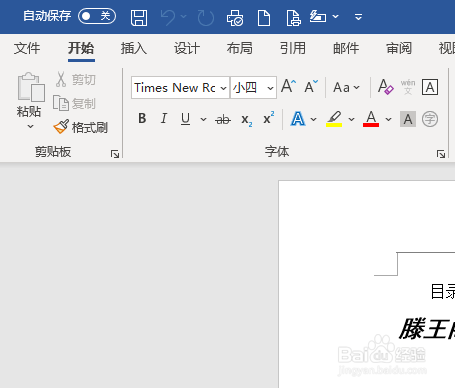This screenshot has width=455, height=388.
Task: Open the 文件 tab
Action: [27, 48]
